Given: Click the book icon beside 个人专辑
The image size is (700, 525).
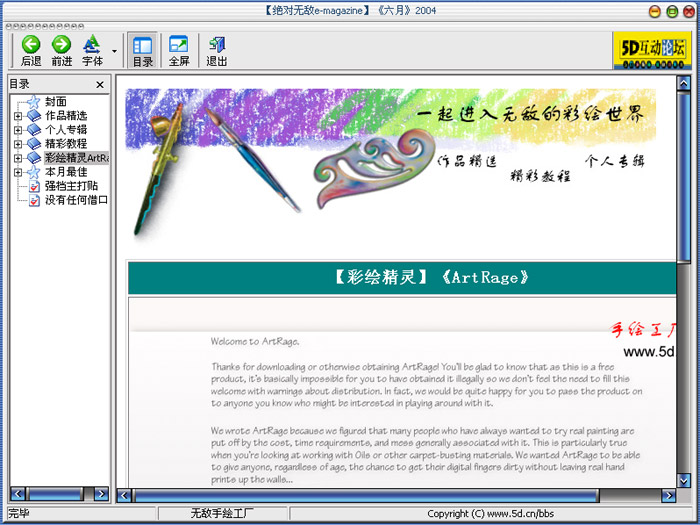Looking at the screenshot, I should click(x=34, y=129).
